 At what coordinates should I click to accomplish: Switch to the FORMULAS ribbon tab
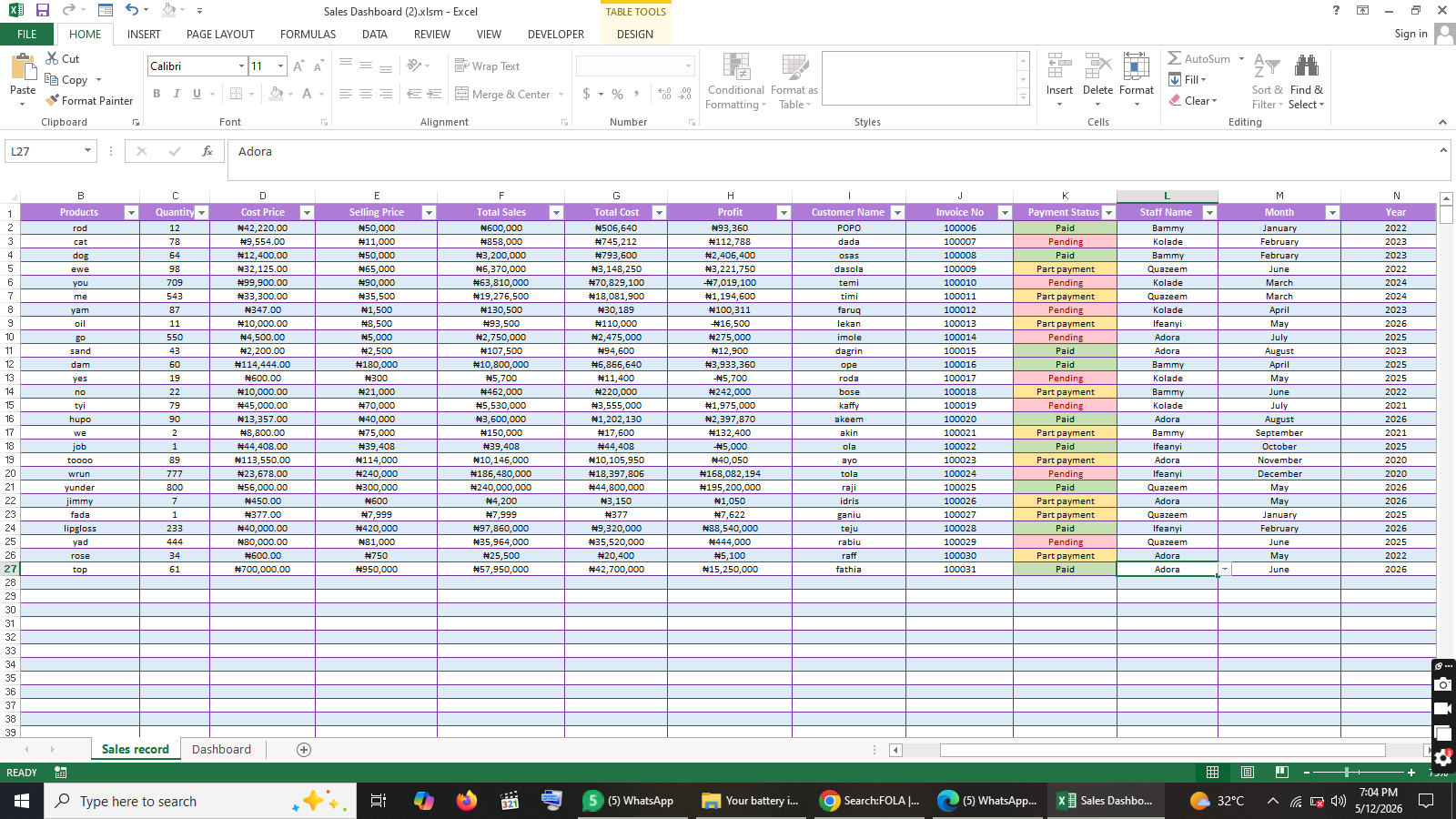[308, 35]
